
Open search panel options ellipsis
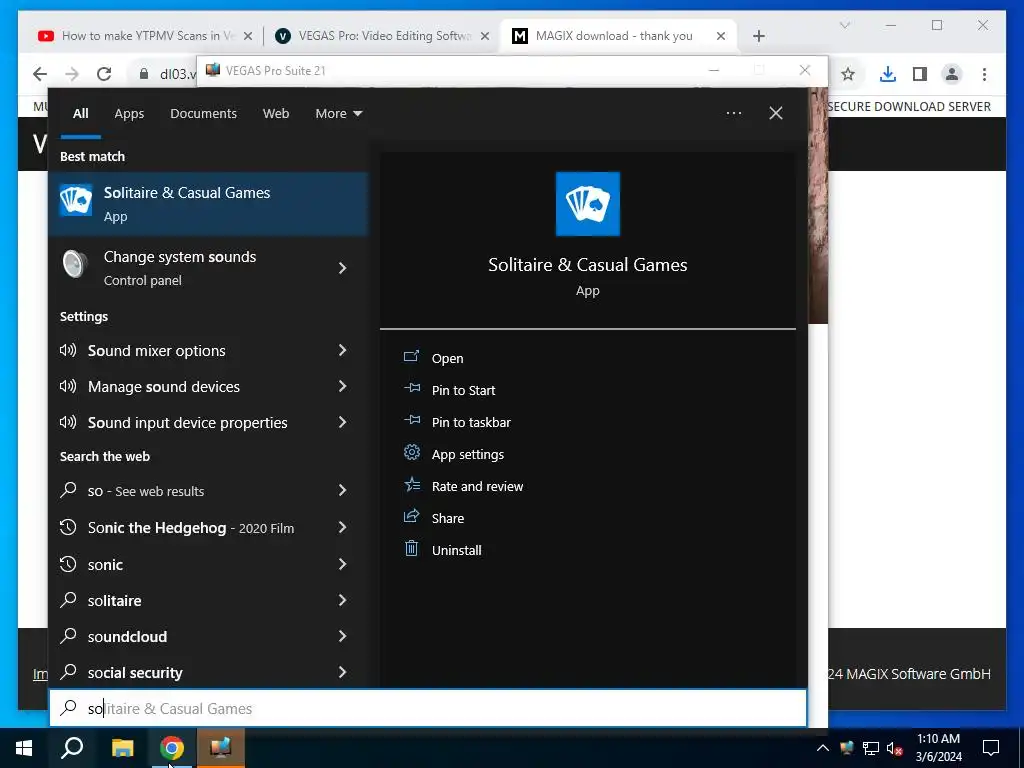click(x=733, y=113)
